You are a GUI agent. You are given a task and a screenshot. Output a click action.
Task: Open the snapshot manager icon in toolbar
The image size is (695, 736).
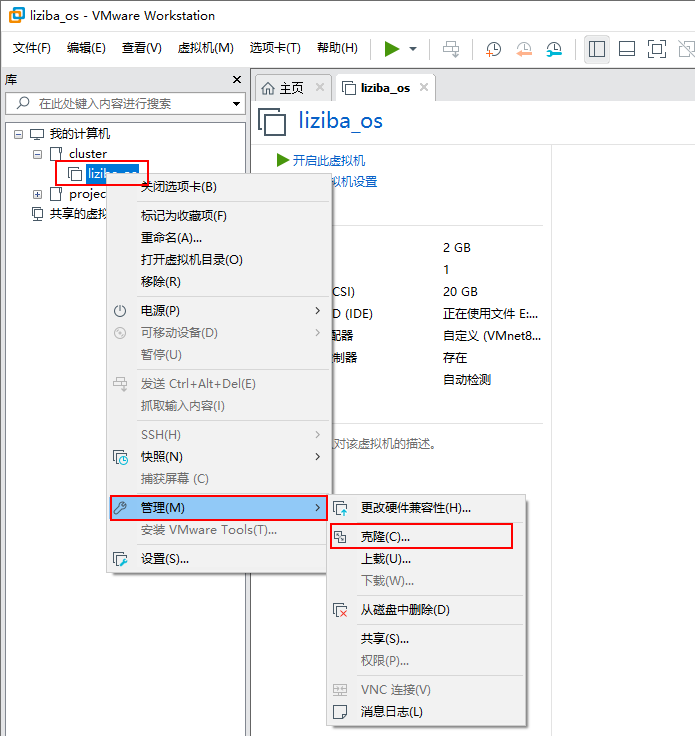[554, 49]
